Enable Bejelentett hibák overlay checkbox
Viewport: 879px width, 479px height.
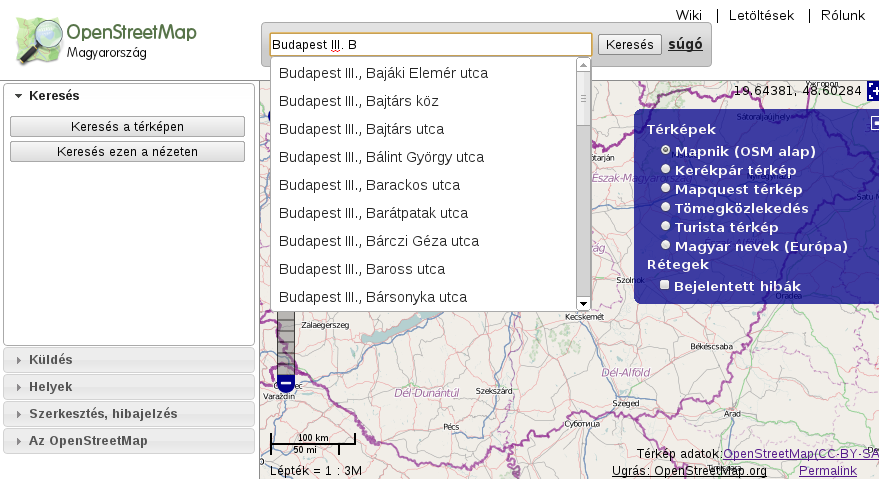(665, 285)
